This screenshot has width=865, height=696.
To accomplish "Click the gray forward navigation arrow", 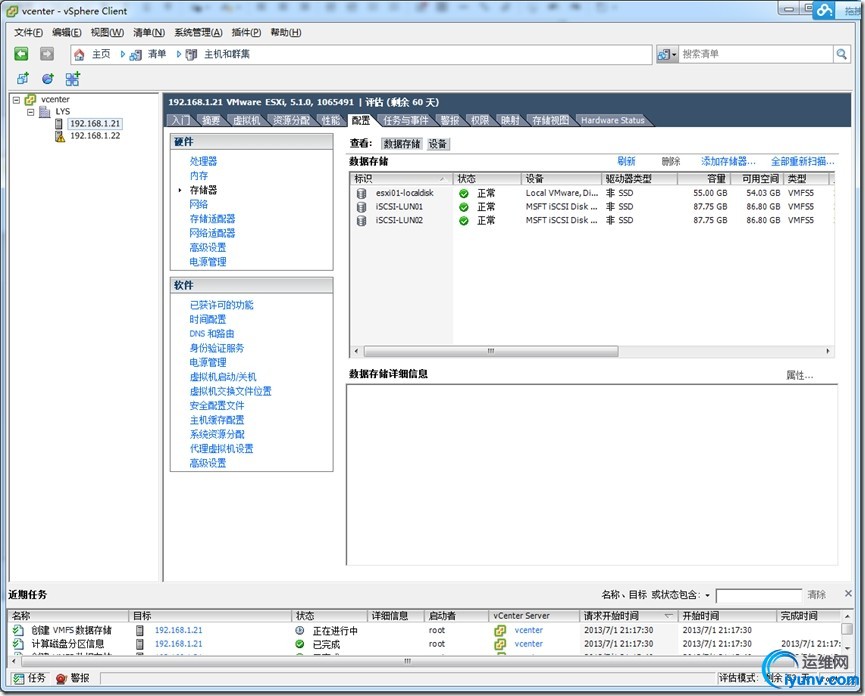I will pos(47,53).
